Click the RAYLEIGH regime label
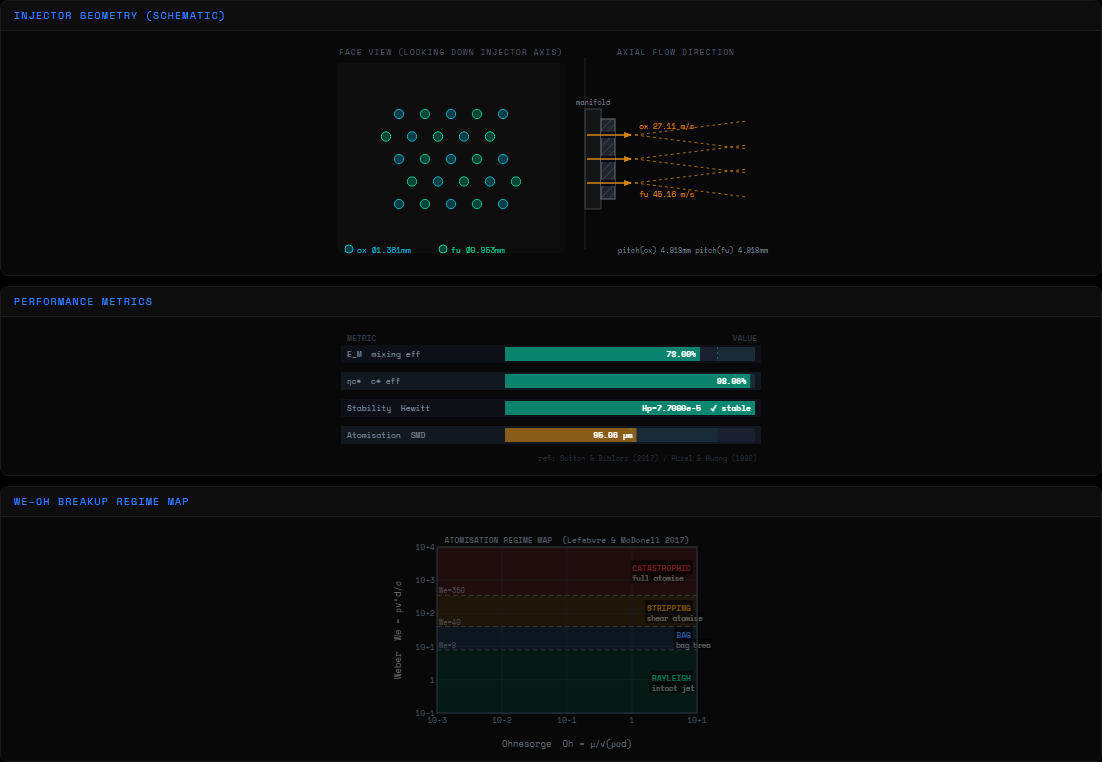Screen dimensions: 1102x762 tap(670, 678)
